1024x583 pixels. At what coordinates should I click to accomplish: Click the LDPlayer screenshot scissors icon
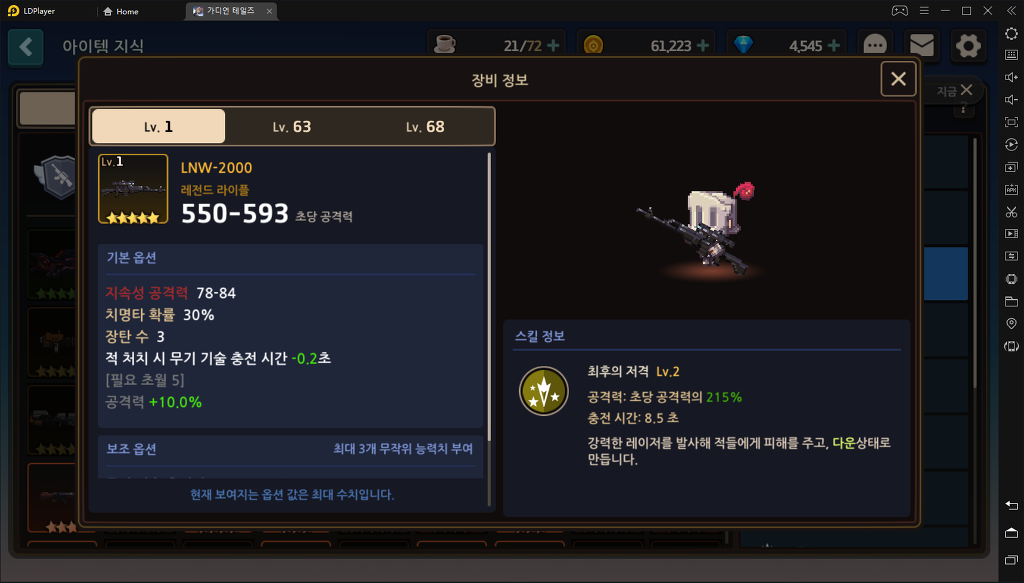click(1011, 212)
